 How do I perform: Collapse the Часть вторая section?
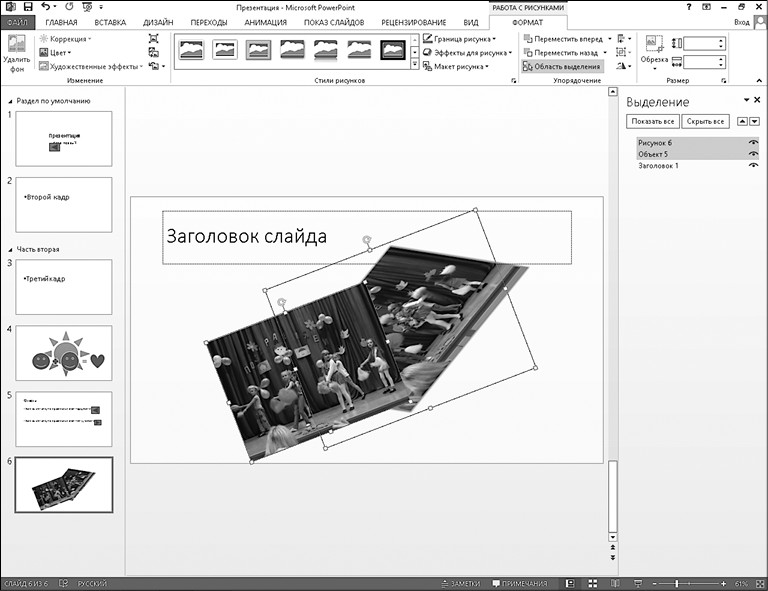[x=9, y=249]
